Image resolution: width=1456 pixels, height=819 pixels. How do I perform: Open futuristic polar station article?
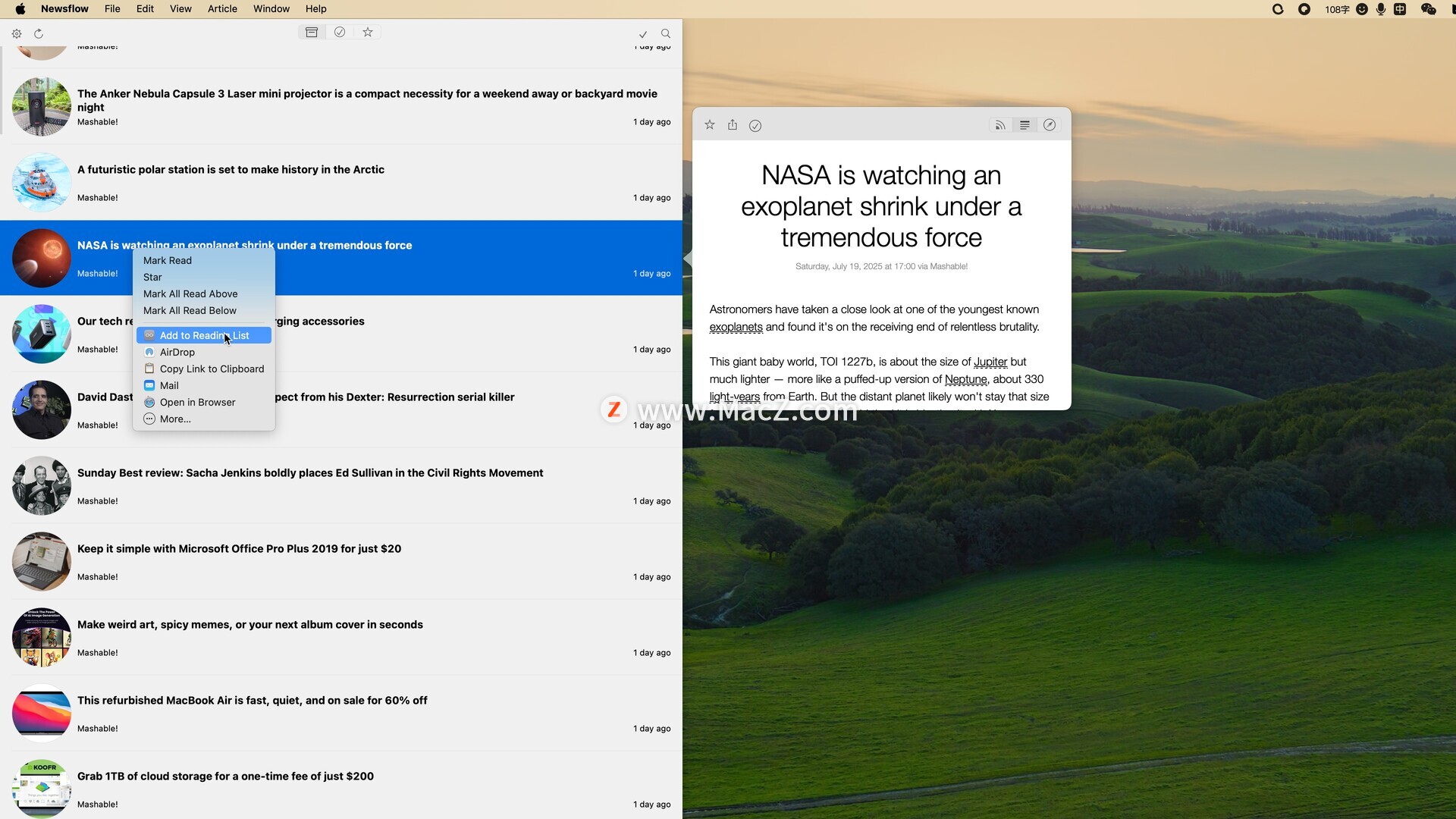(x=341, y=183)
